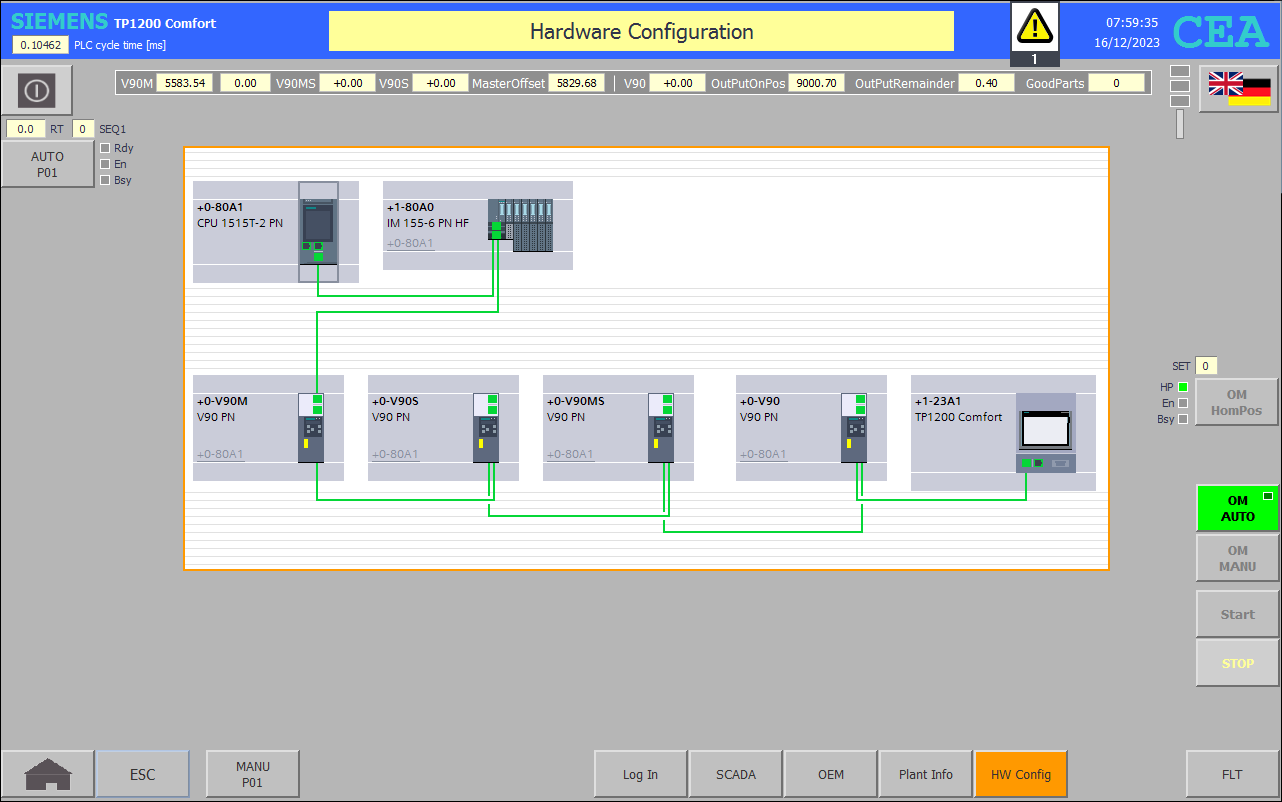Image resolution: width=1282 pixels, height=802 pixels.
Task: Click the RT value field
Action: click(83, 129)
